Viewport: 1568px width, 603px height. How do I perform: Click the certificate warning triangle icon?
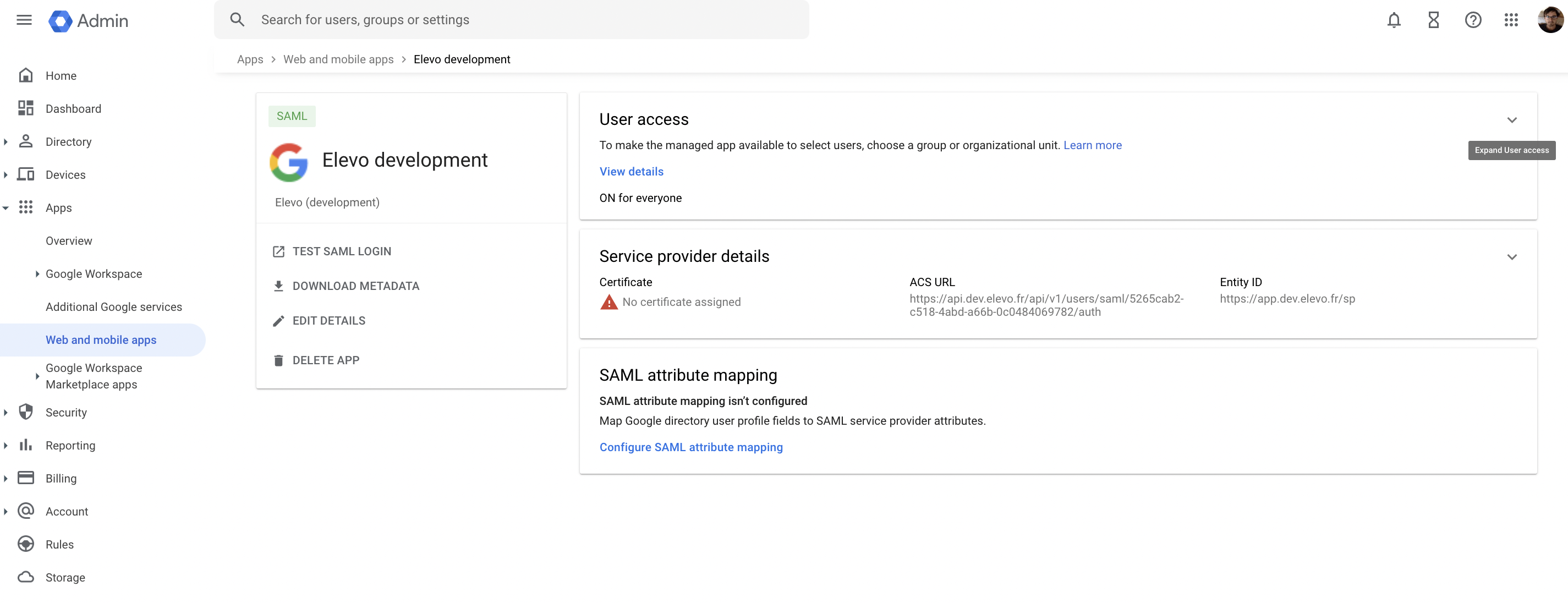[x=608, y=302]
